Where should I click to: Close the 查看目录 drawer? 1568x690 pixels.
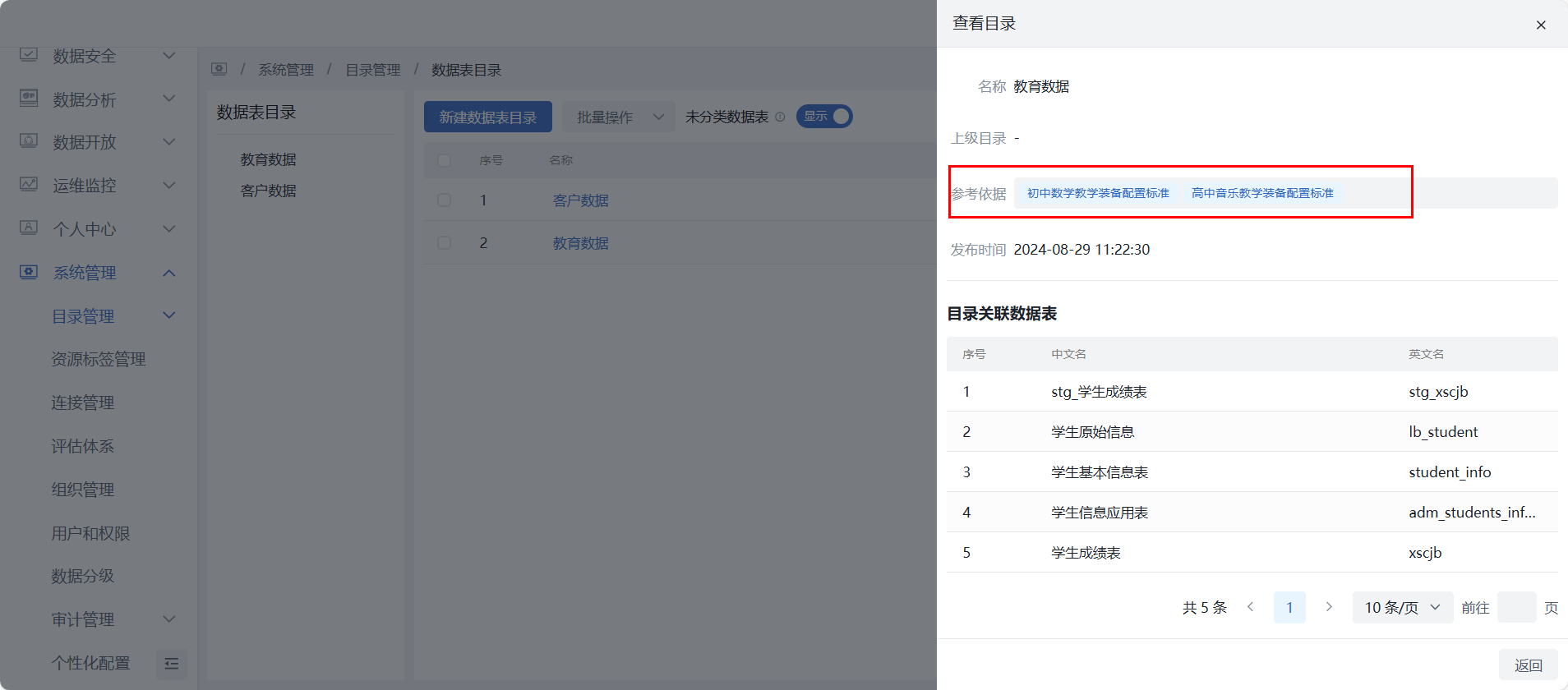tap(1541, 25)
